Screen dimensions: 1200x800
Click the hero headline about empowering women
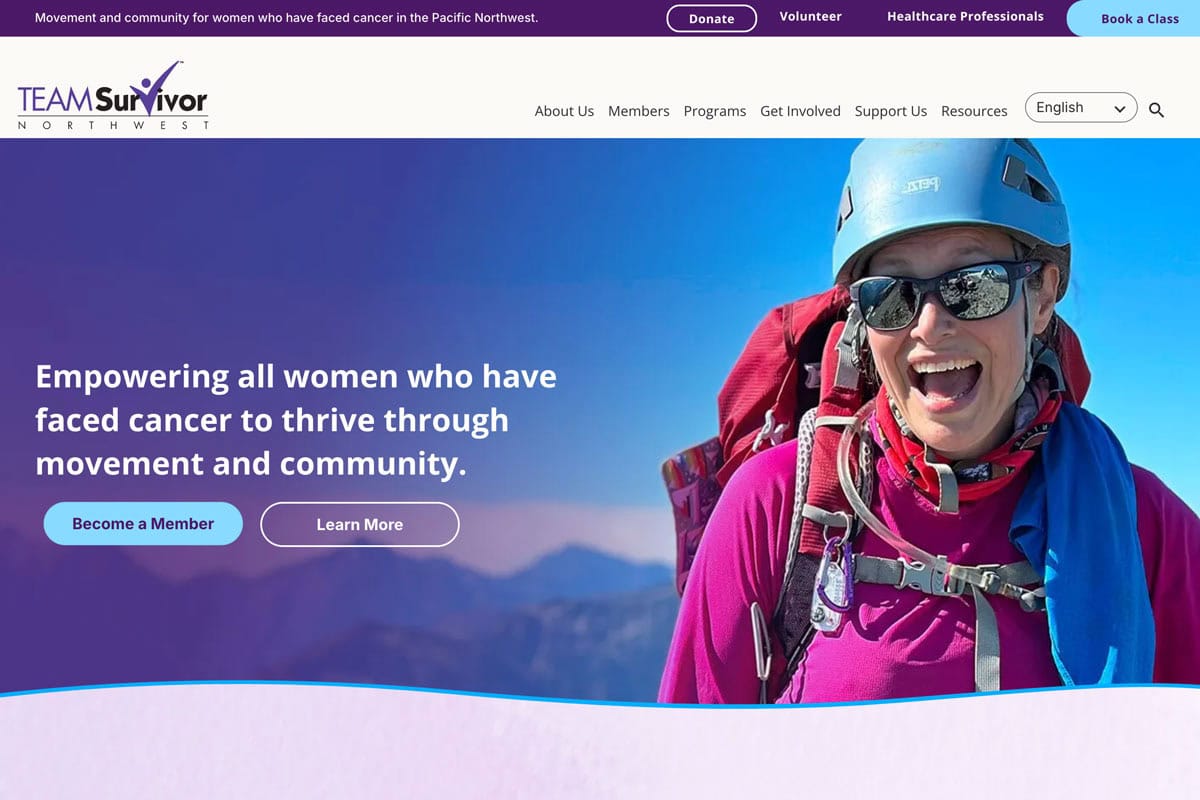click(296, 420)
